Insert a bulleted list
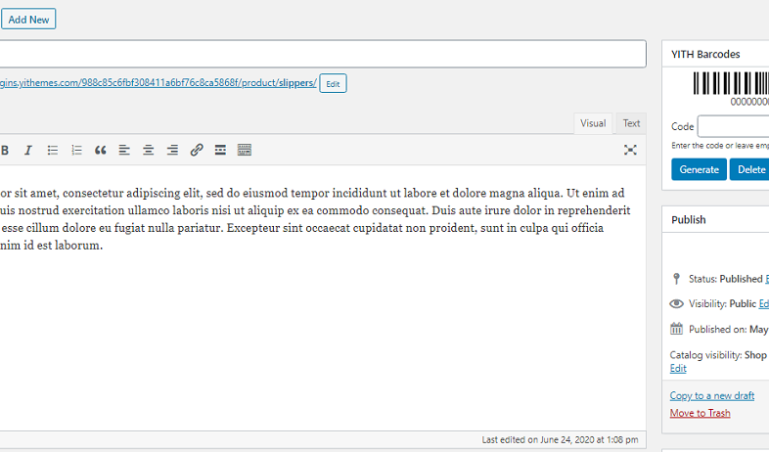This screenshot has height=452, width=769. click(x=53, y=150)
